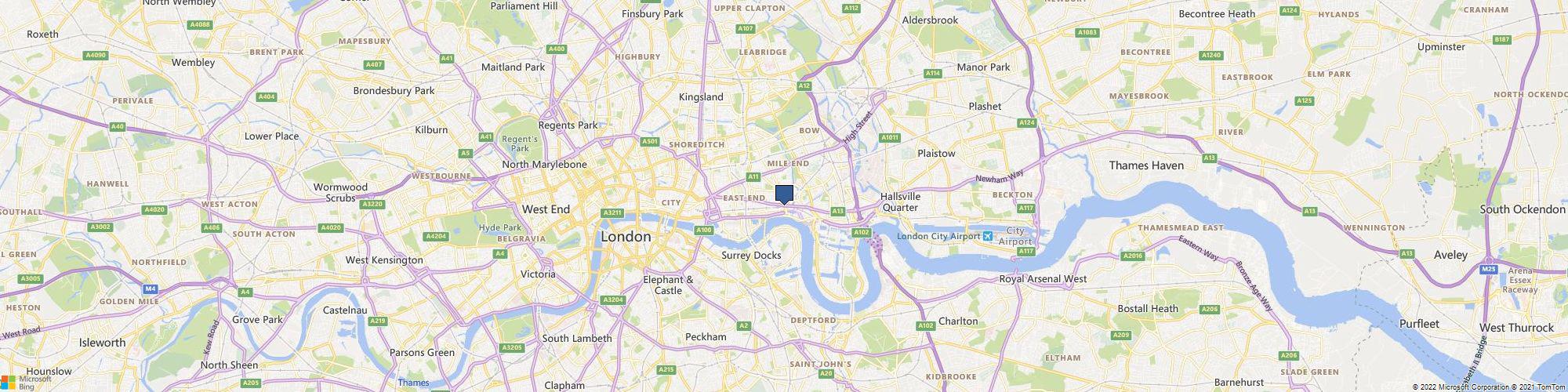
Task: Click the London City Airport airplane icon
Action: (987, 236)
